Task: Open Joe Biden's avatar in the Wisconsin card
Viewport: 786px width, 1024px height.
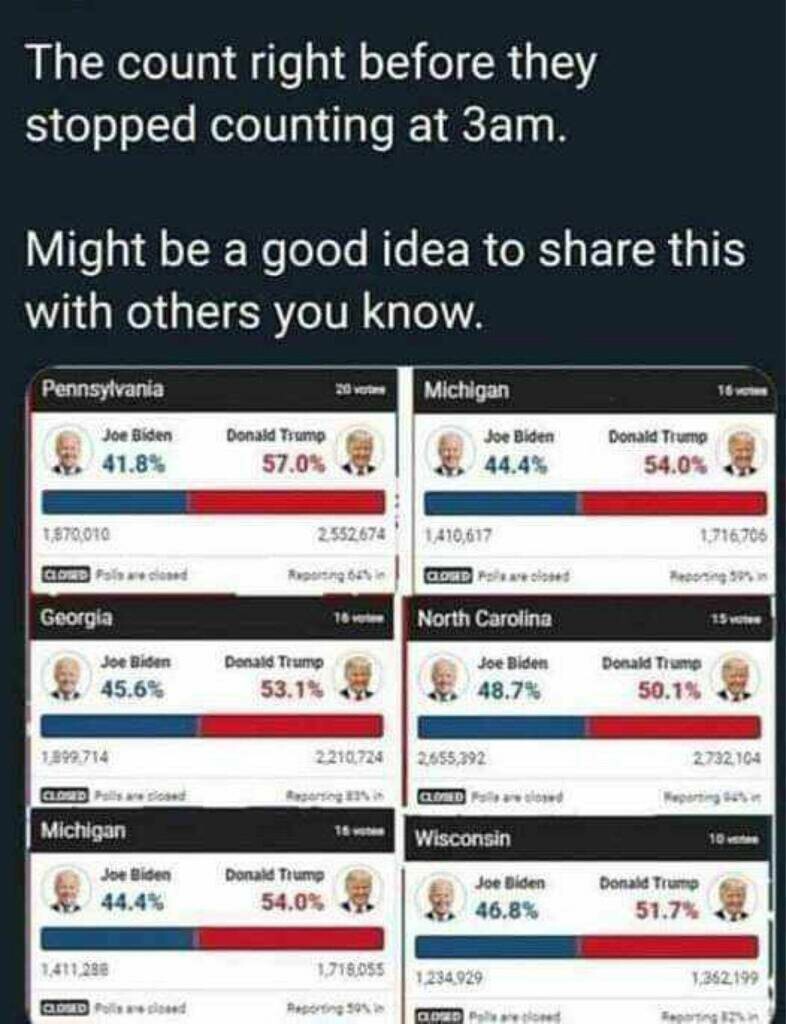Action: (441, 898)
